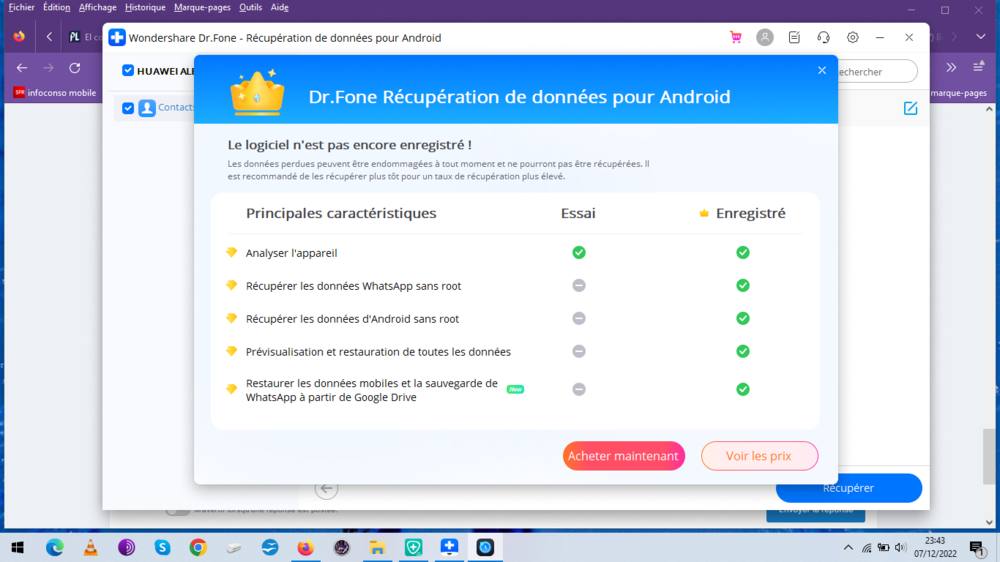Image resolution: width=1000 pixels, height=562 pixels.
Task: Open the Historique menu
Action: [x=145, y=7]
